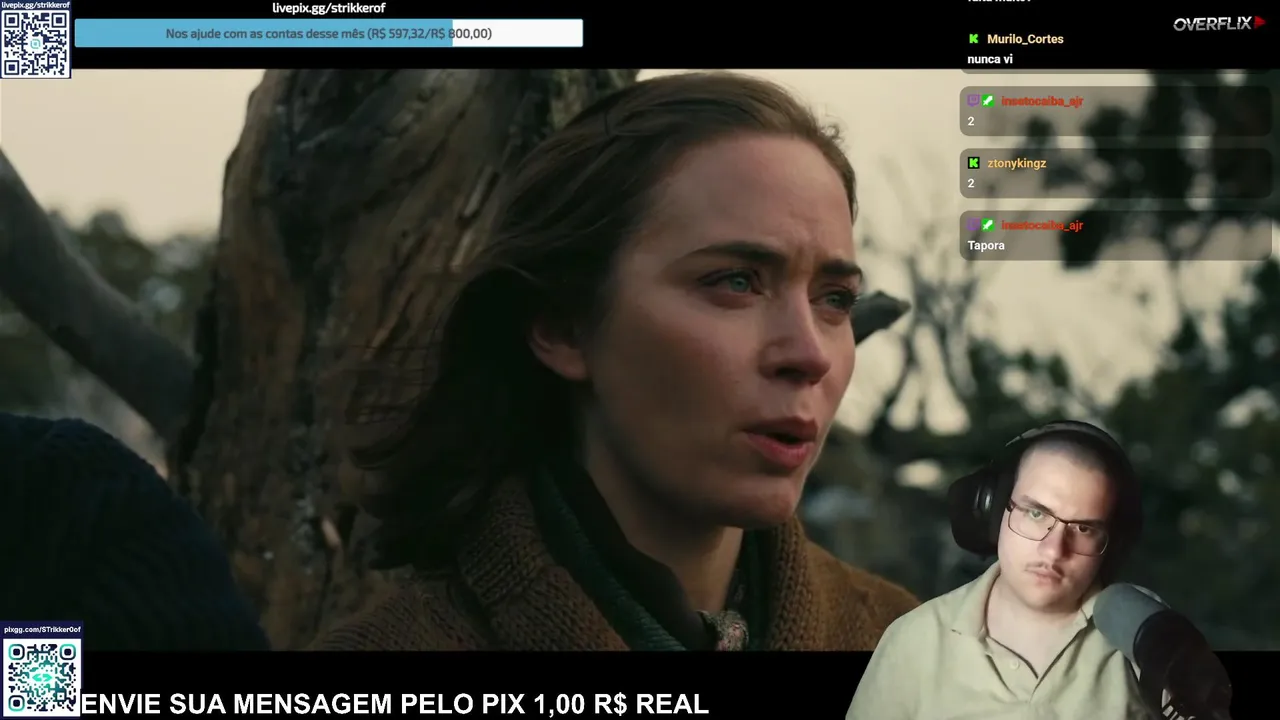This screenshot has height=720, width=1280.
Task: Click the username Murilo_Cortes in chat
Action: coord(1025,39)
